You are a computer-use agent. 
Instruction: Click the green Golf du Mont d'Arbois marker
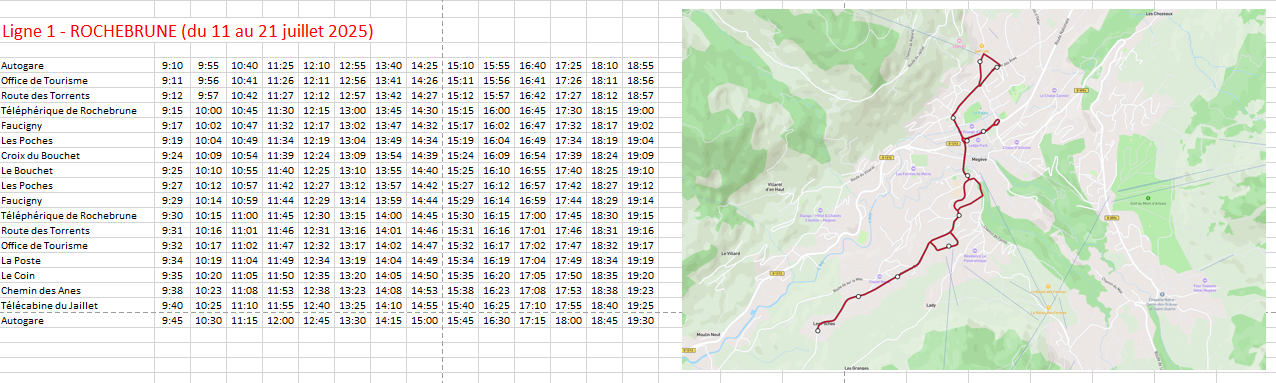[x=1147, y=197]
